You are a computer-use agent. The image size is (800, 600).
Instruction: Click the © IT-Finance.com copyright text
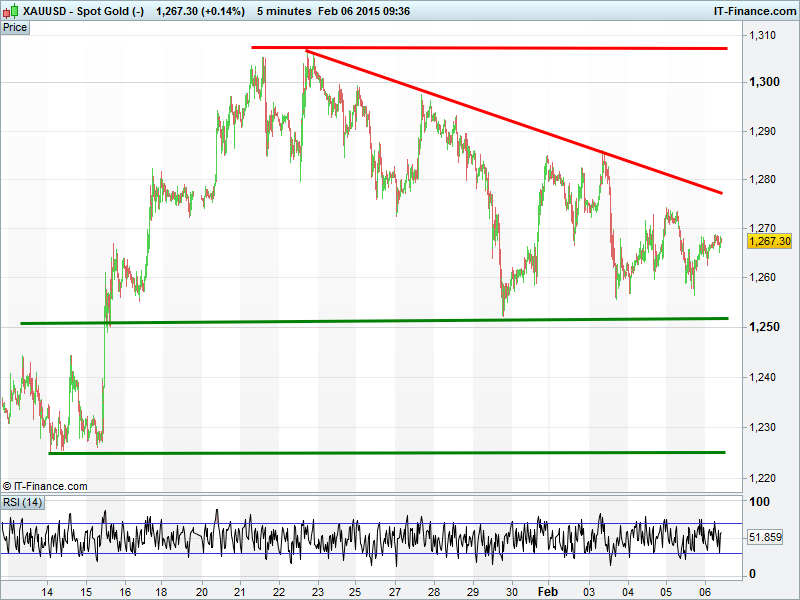coord(45,486)
